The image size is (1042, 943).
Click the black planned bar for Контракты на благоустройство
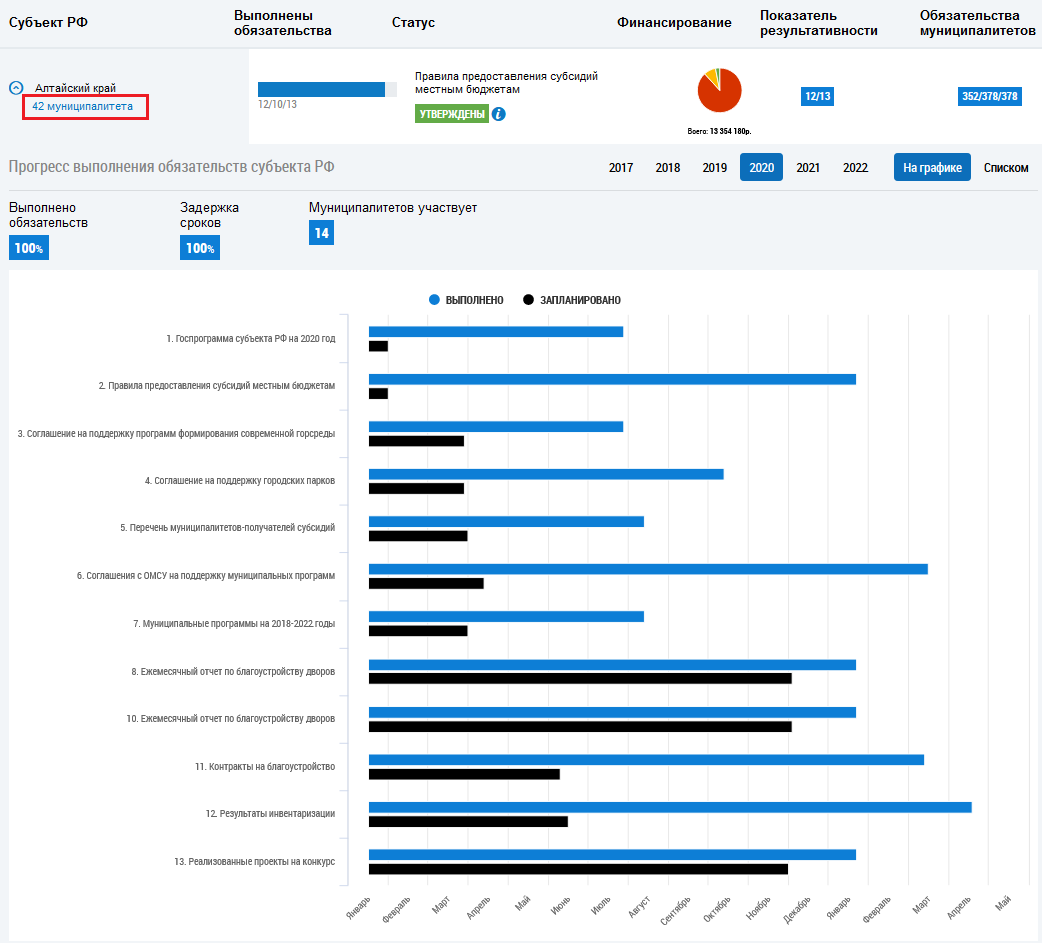click(x=464, y=774)
